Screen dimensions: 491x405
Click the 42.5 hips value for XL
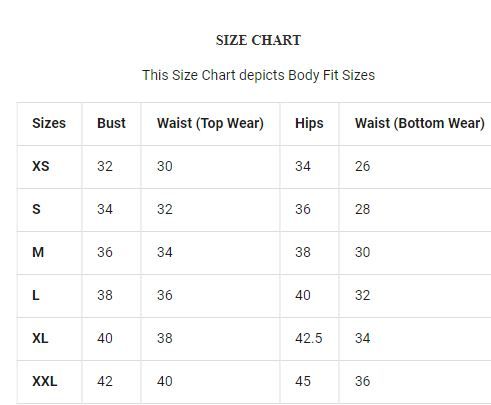[309, 338]
